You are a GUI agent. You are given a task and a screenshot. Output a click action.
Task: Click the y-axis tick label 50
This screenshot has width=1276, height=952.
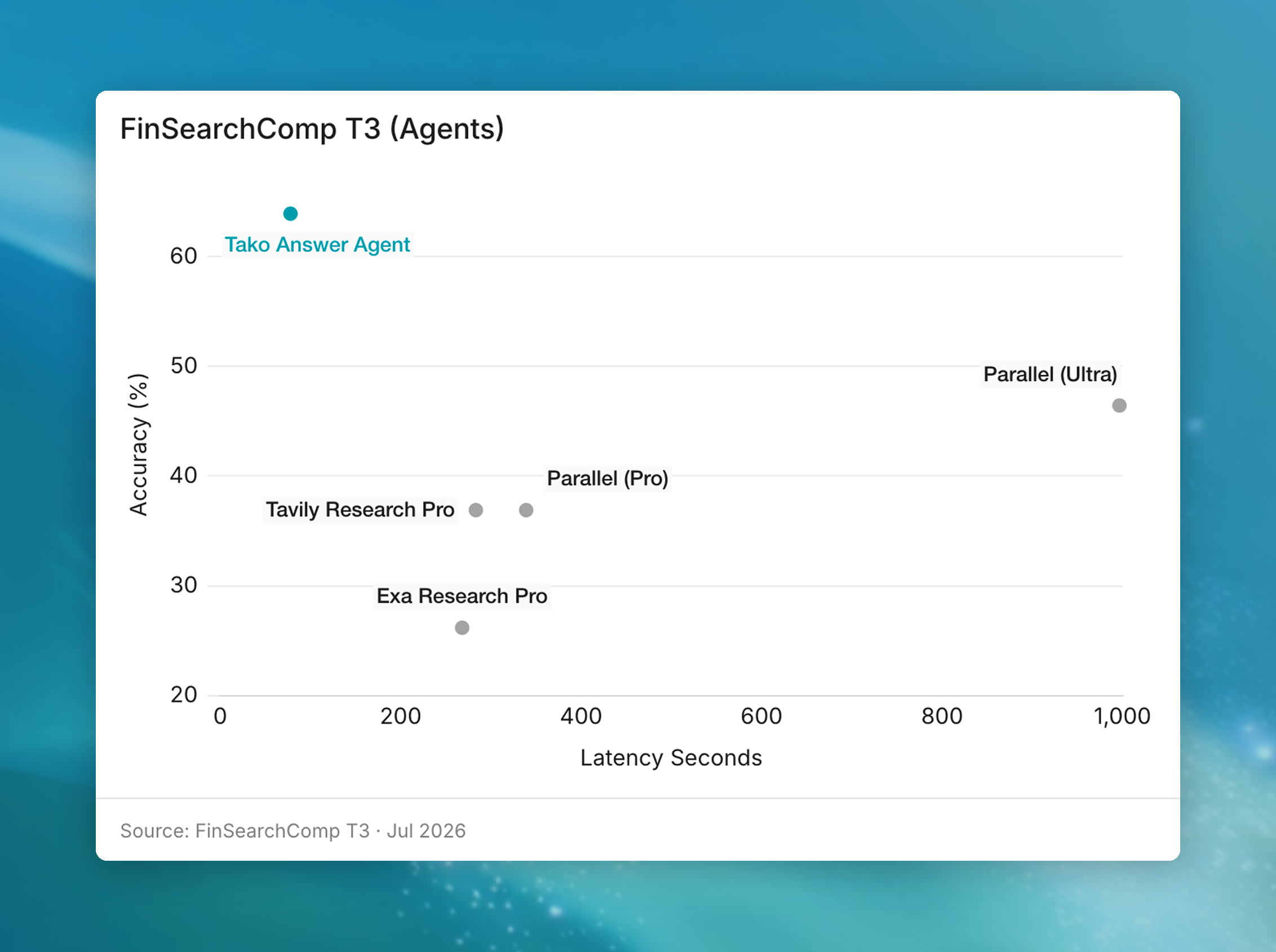(x=183, y=366)
